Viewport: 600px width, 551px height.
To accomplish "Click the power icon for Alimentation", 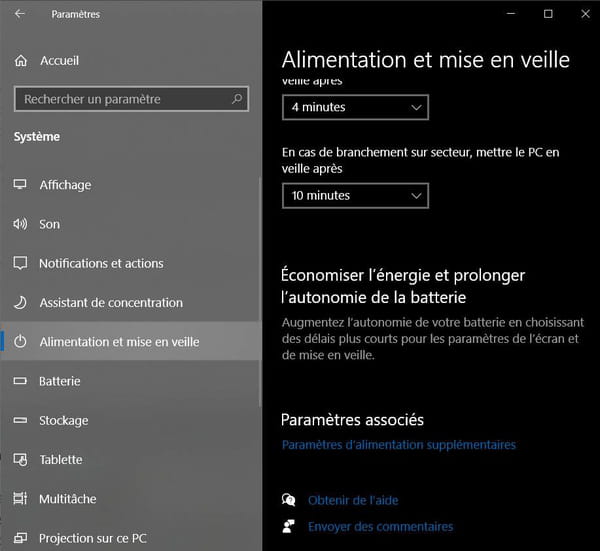I will (x=20, y=341).
